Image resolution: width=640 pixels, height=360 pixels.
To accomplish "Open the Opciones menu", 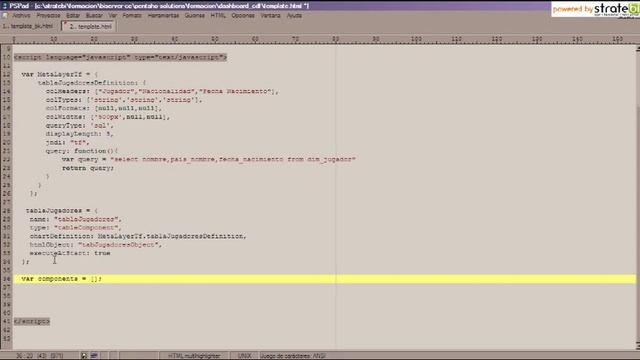I will click(243, 16).
